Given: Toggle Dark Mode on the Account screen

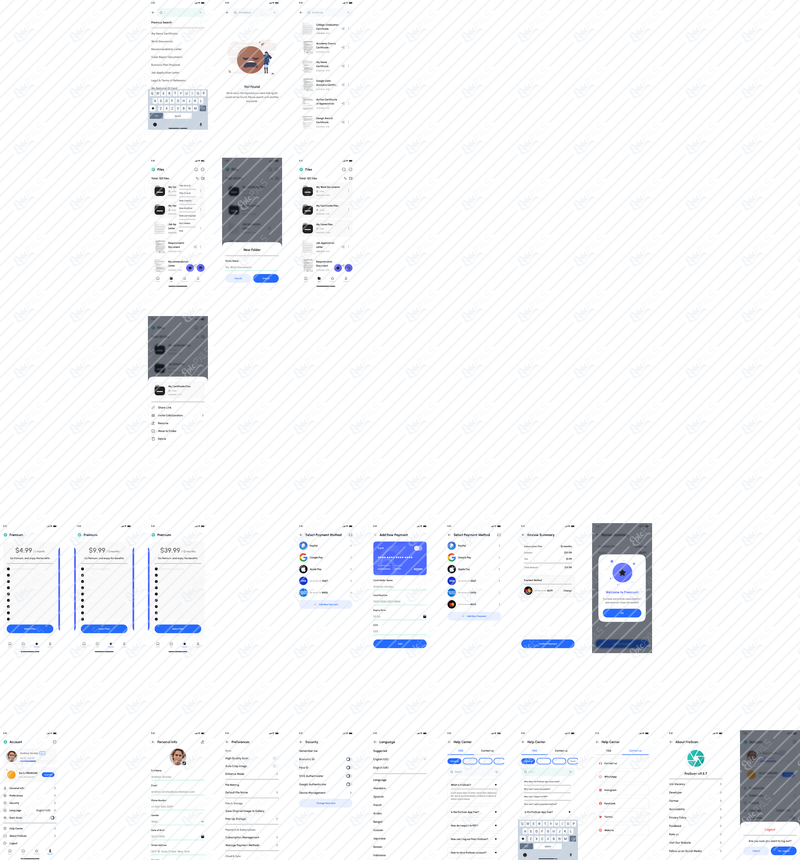Looking at the screenshot, I should [52, 818].
